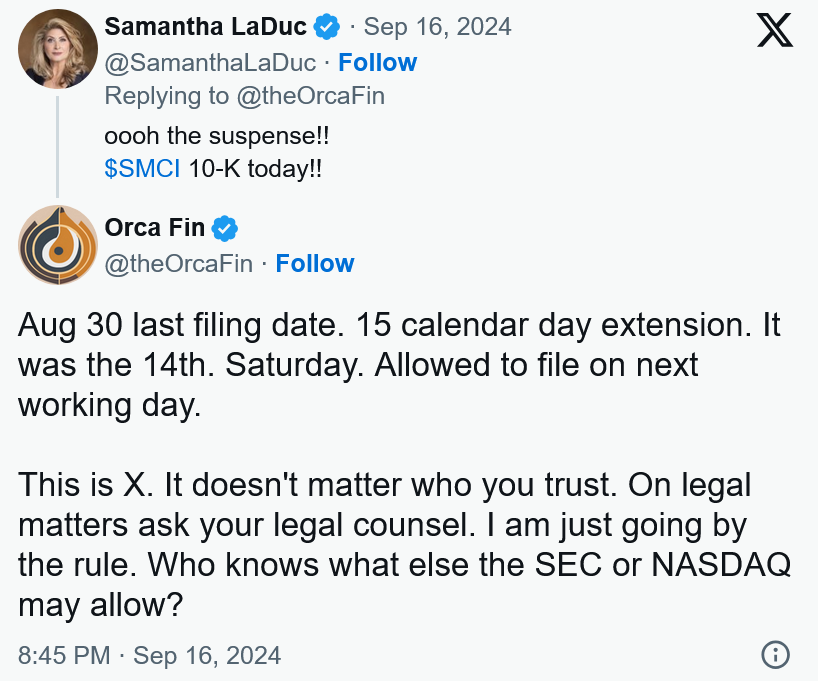
Task: Click the X logo icon
Action: coord(775,30)
